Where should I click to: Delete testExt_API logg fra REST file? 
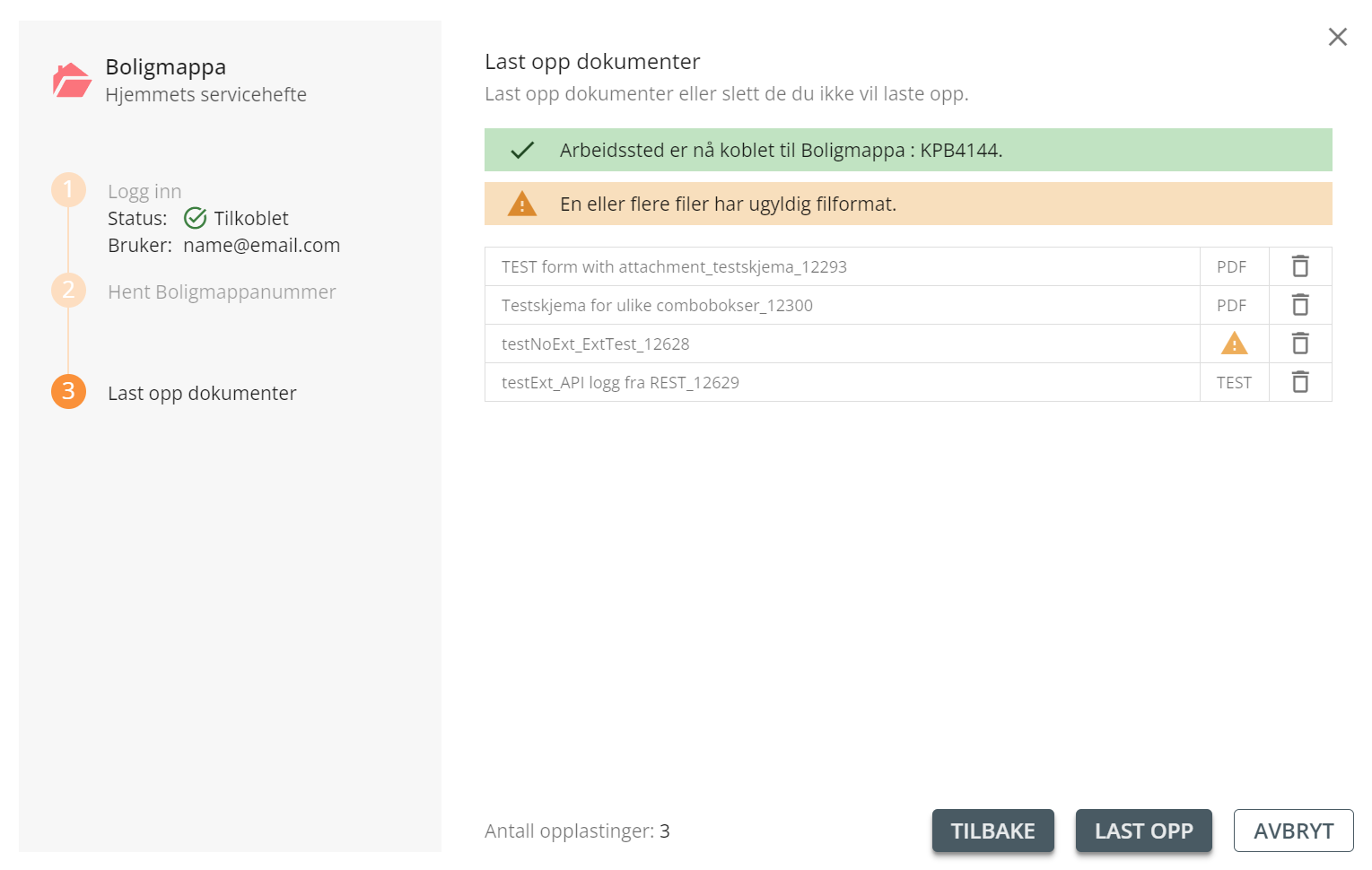(1300, 382)
